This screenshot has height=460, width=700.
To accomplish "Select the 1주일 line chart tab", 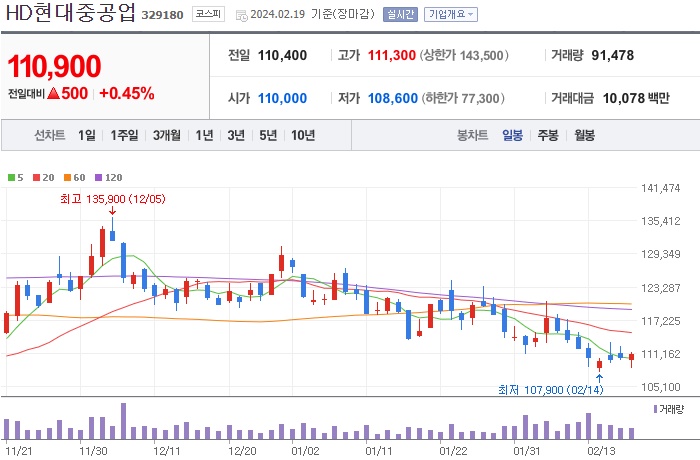I will (x=124, y=135).
